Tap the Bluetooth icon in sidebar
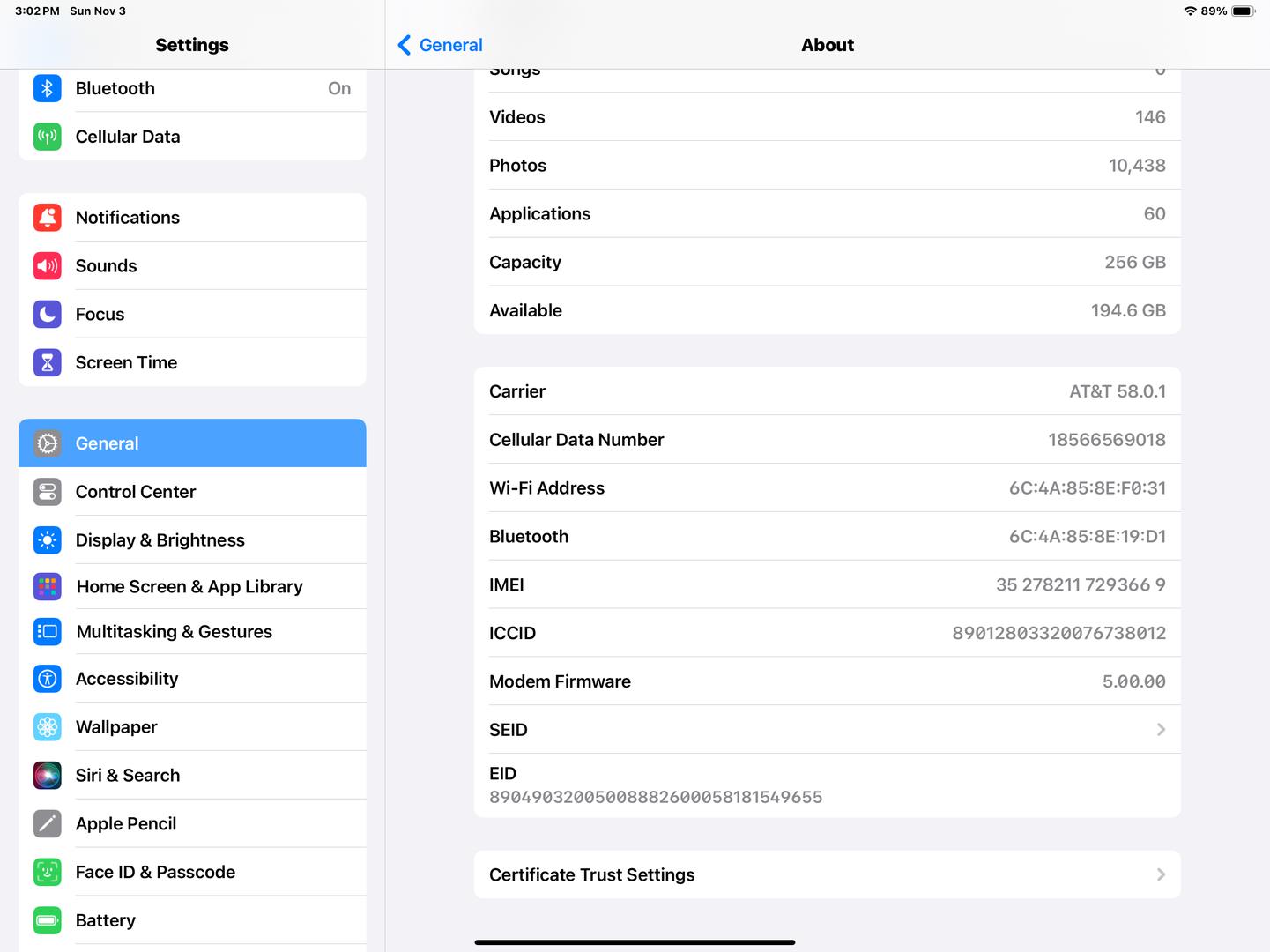 pyautogui.click(x=48, y=88)
